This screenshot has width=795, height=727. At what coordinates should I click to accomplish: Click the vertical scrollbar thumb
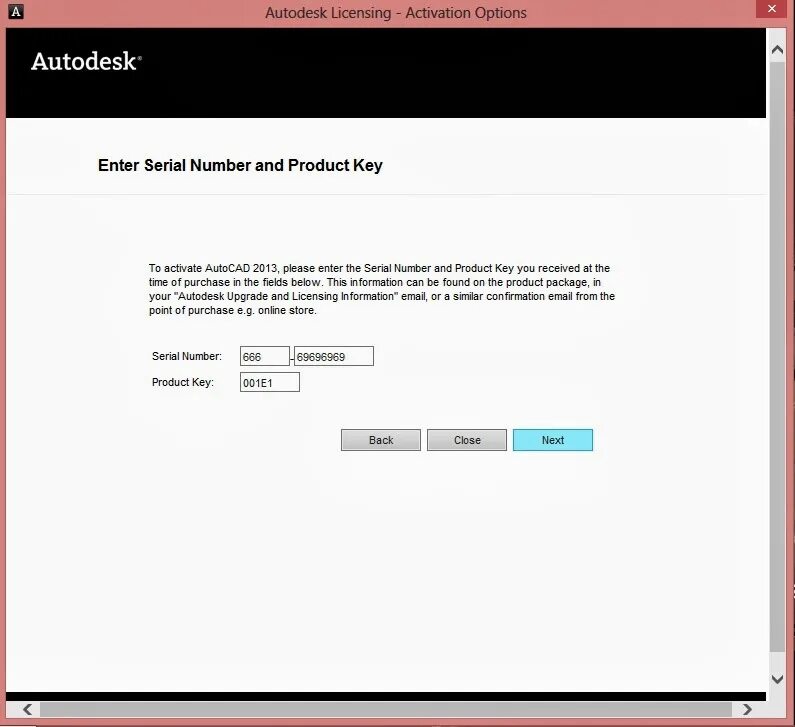[x=777, y=356]
